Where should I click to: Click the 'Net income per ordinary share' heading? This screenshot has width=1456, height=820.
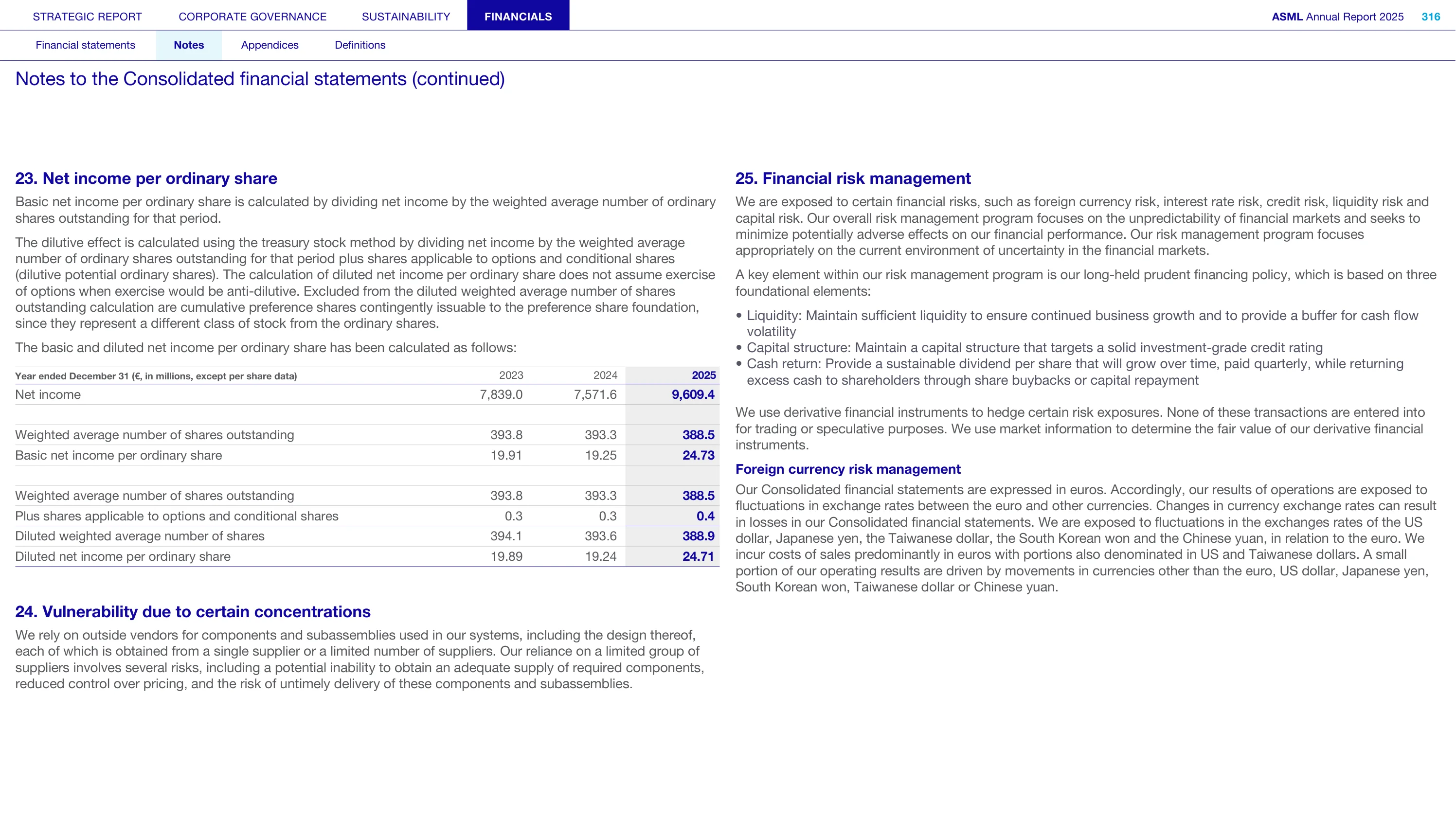[146, 178]
